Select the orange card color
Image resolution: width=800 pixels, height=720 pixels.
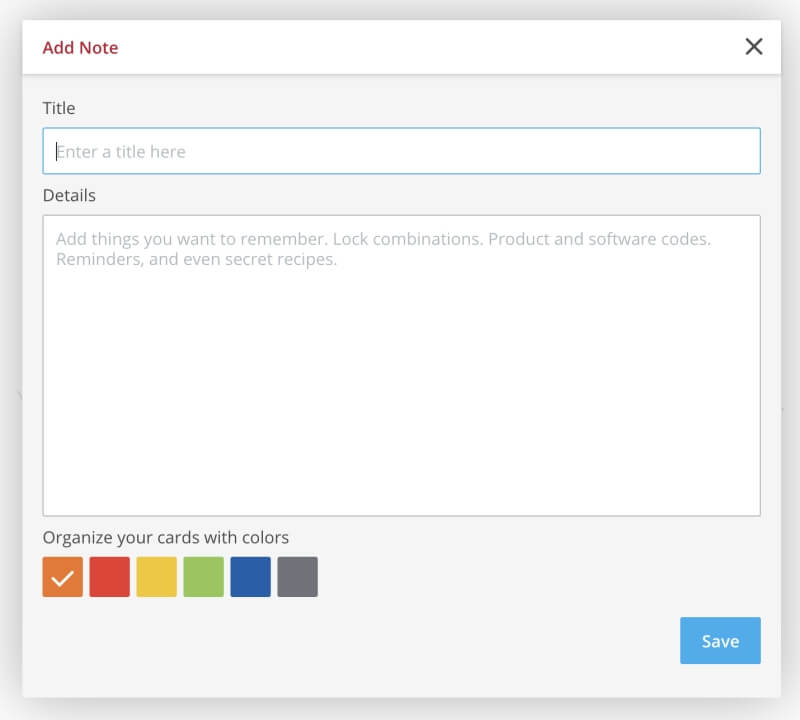click(x=63, y=577)
